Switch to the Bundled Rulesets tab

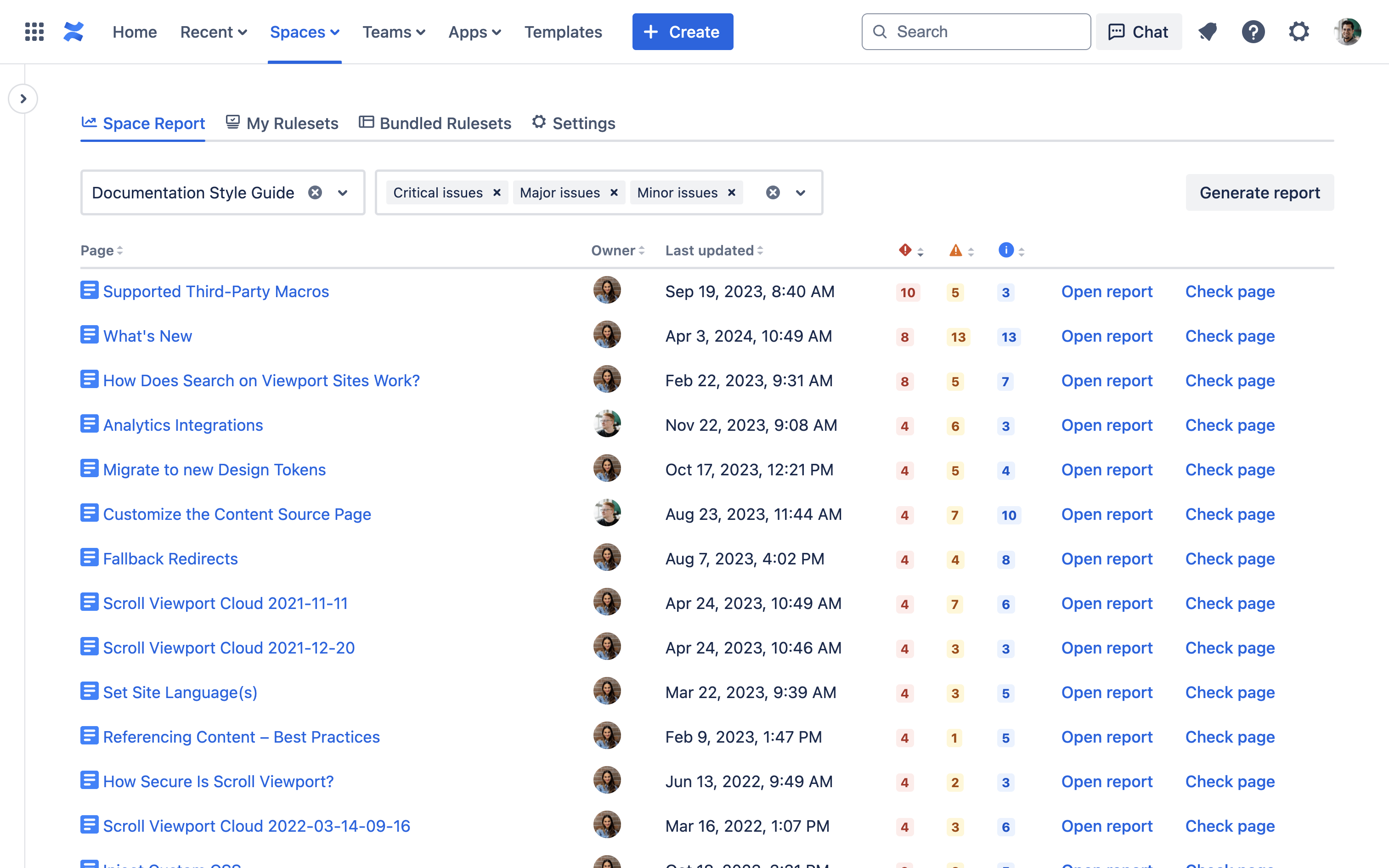tap(435, 124)
